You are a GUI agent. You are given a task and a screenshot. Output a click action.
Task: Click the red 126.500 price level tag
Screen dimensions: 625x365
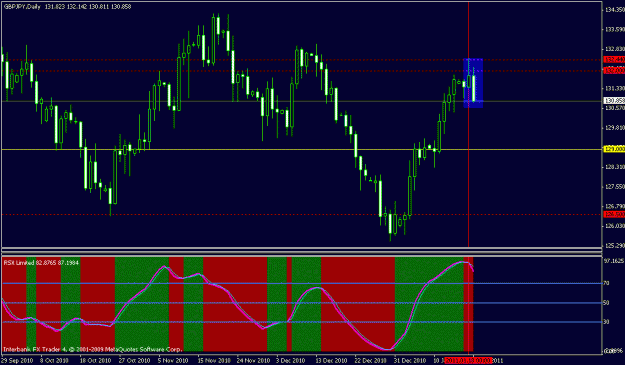coord(614,214)
